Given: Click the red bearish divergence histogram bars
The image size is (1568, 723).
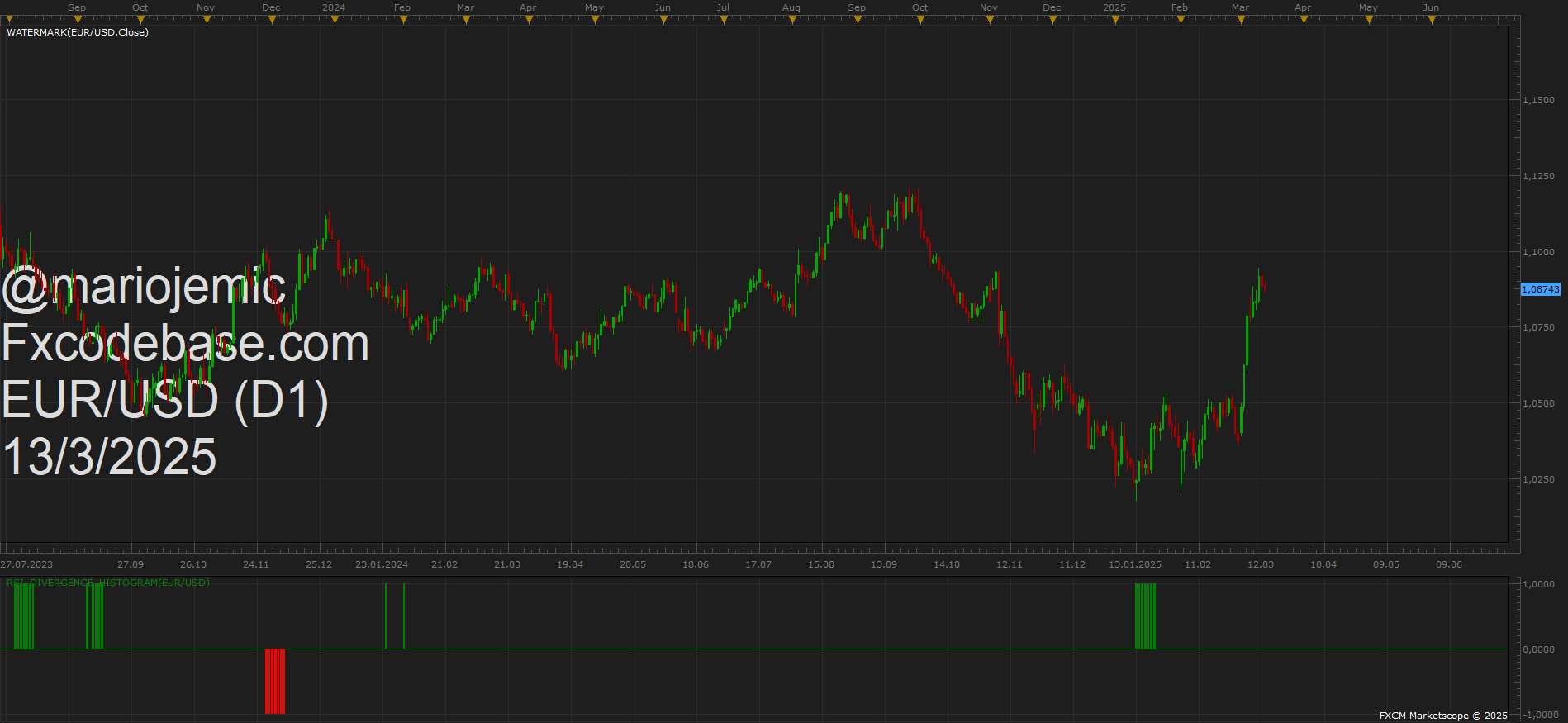Looking at the screenshot, I should 275,682.
